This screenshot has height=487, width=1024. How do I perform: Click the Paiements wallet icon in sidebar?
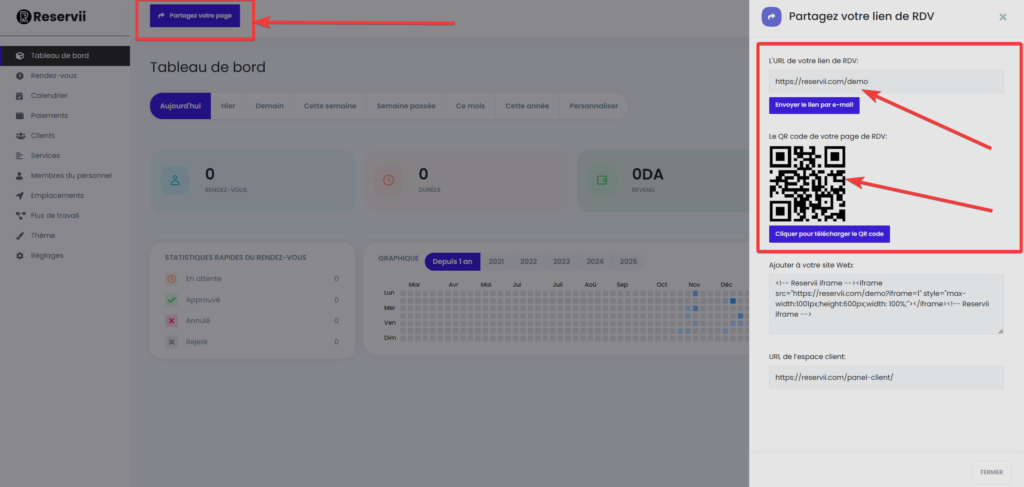20,116
